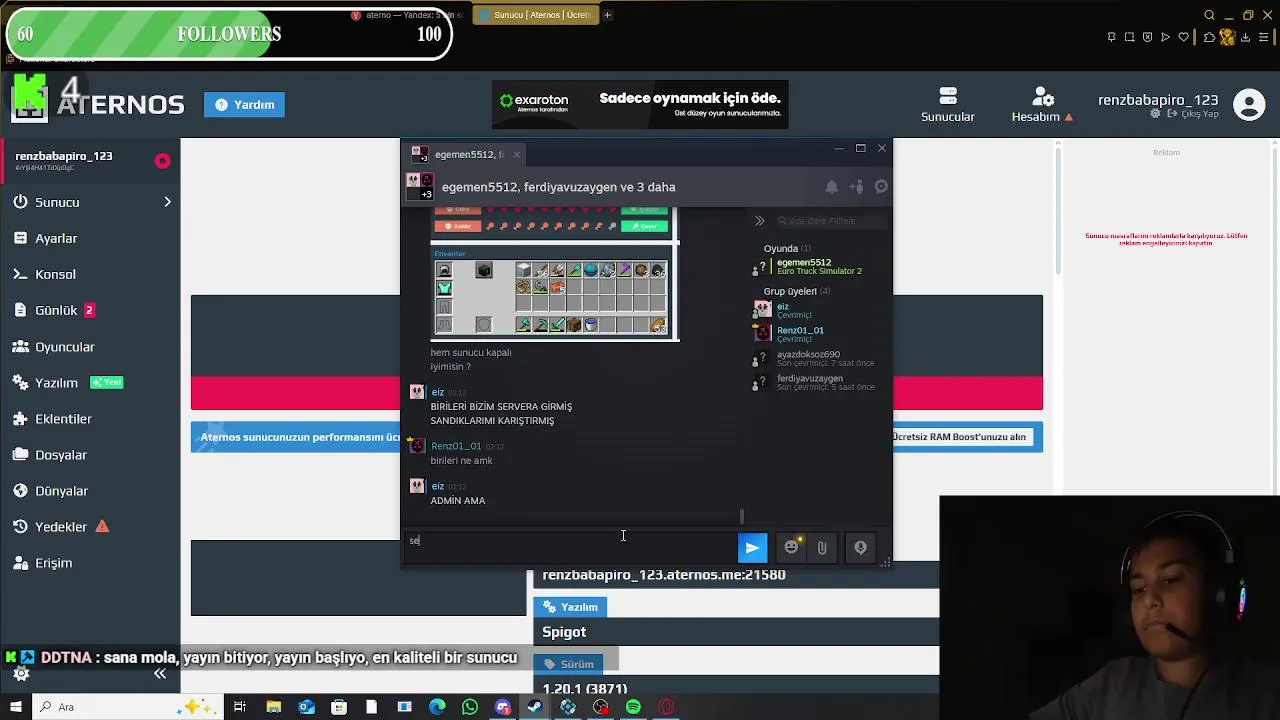This screenshot has height=720, width=1280.
Task: Click the browser snapshot icon
Action: (1129, 37)
